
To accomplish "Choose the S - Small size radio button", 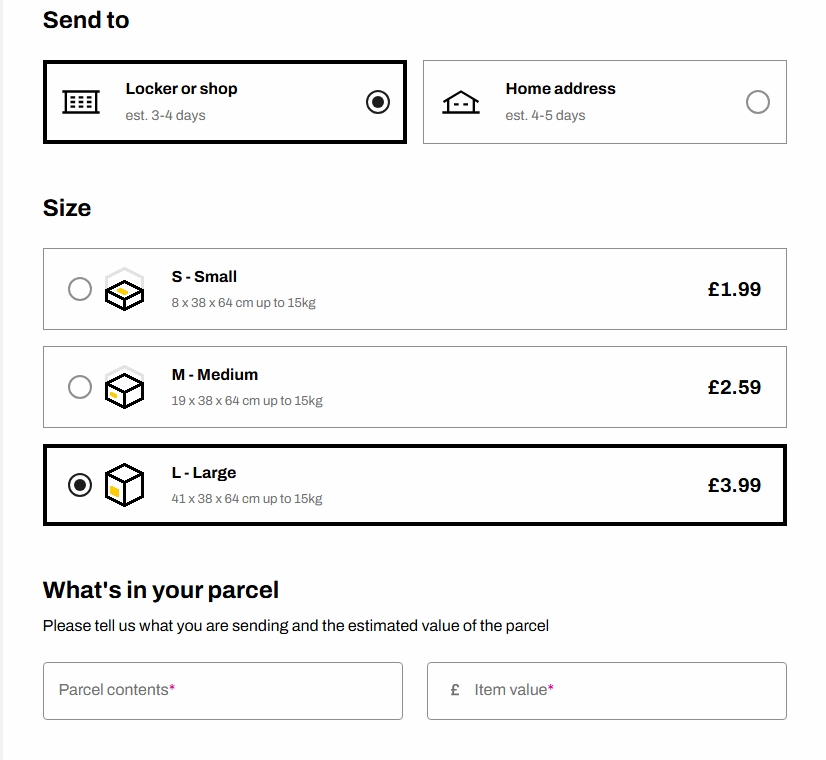I will click(80, 289).
